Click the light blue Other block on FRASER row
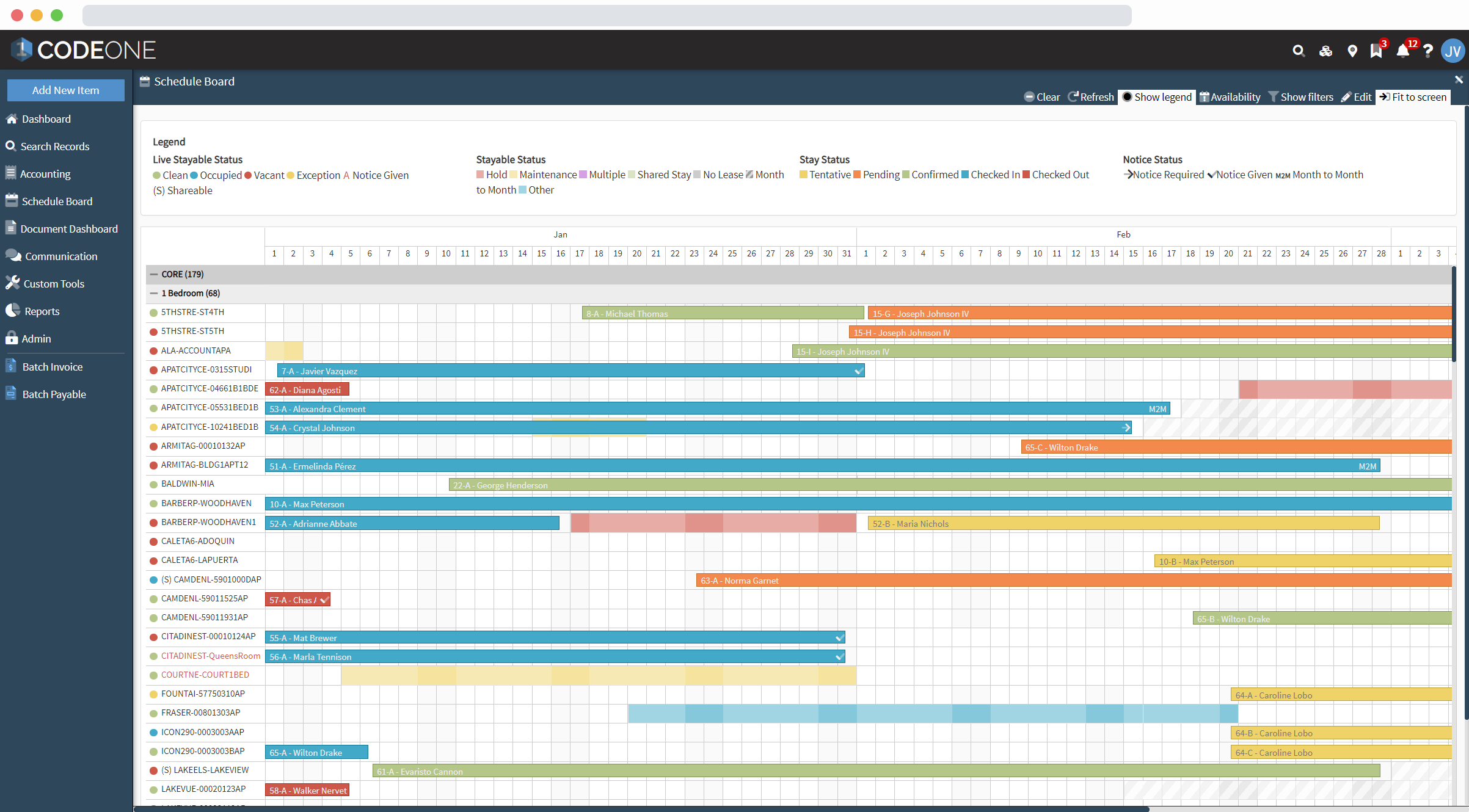Viewport: 1469px width, 812px height. click(x=933, y=714)
